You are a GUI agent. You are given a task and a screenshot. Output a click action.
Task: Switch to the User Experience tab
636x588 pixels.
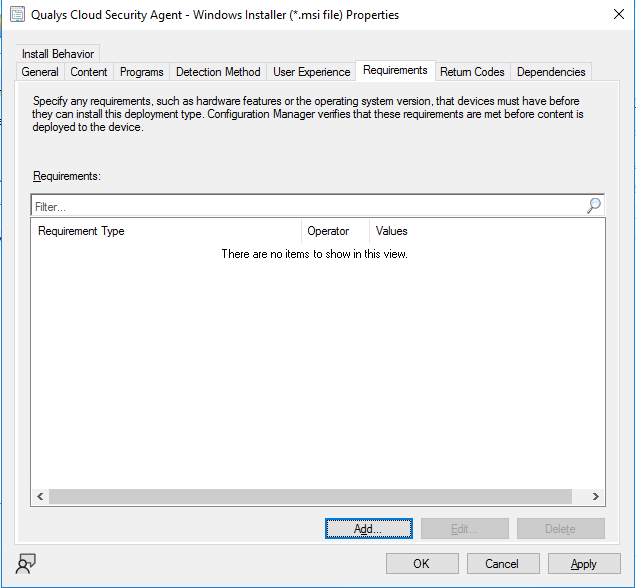[311, 72]
